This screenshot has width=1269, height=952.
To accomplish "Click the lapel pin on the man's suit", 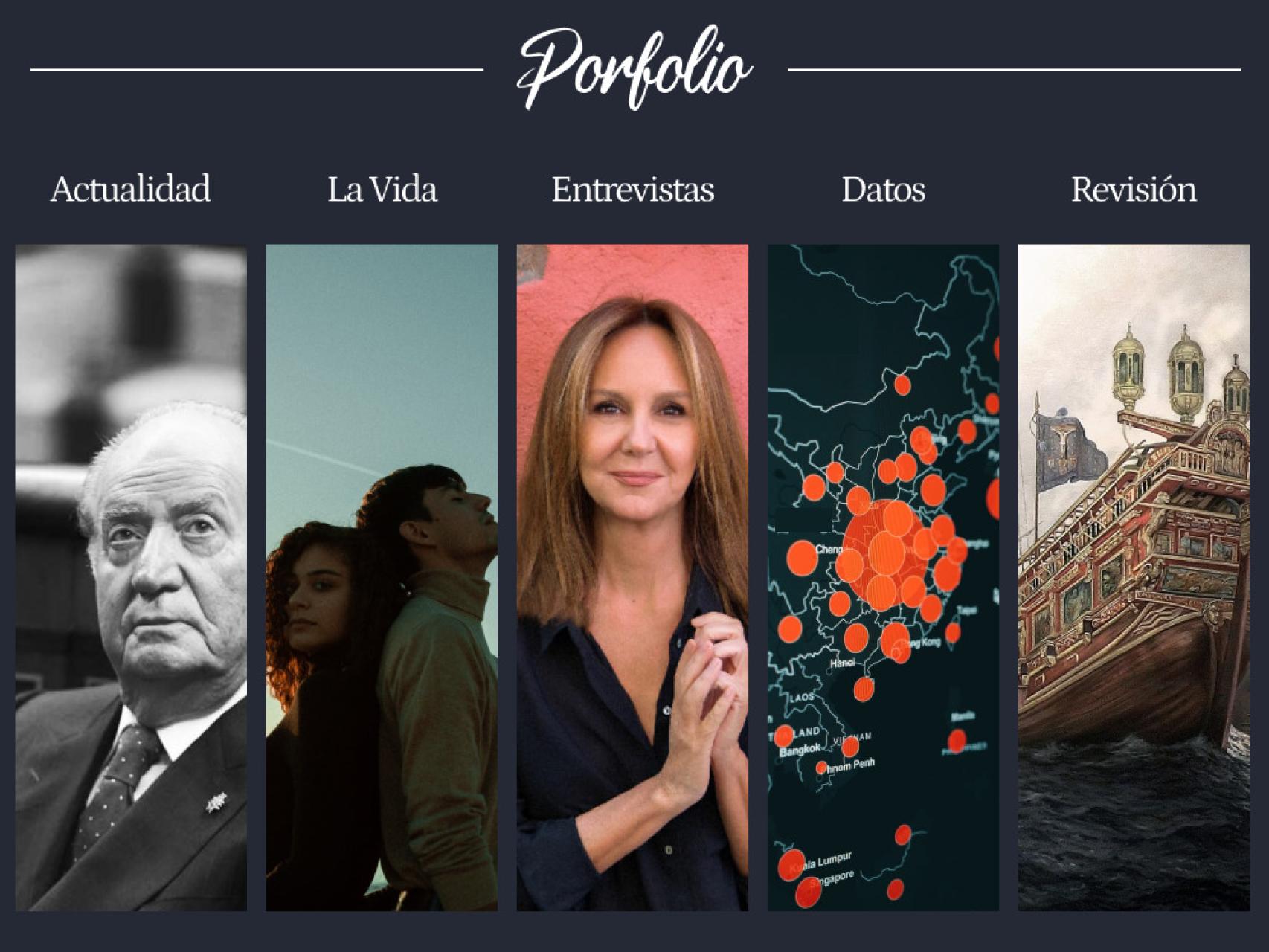I will (216, 803).
